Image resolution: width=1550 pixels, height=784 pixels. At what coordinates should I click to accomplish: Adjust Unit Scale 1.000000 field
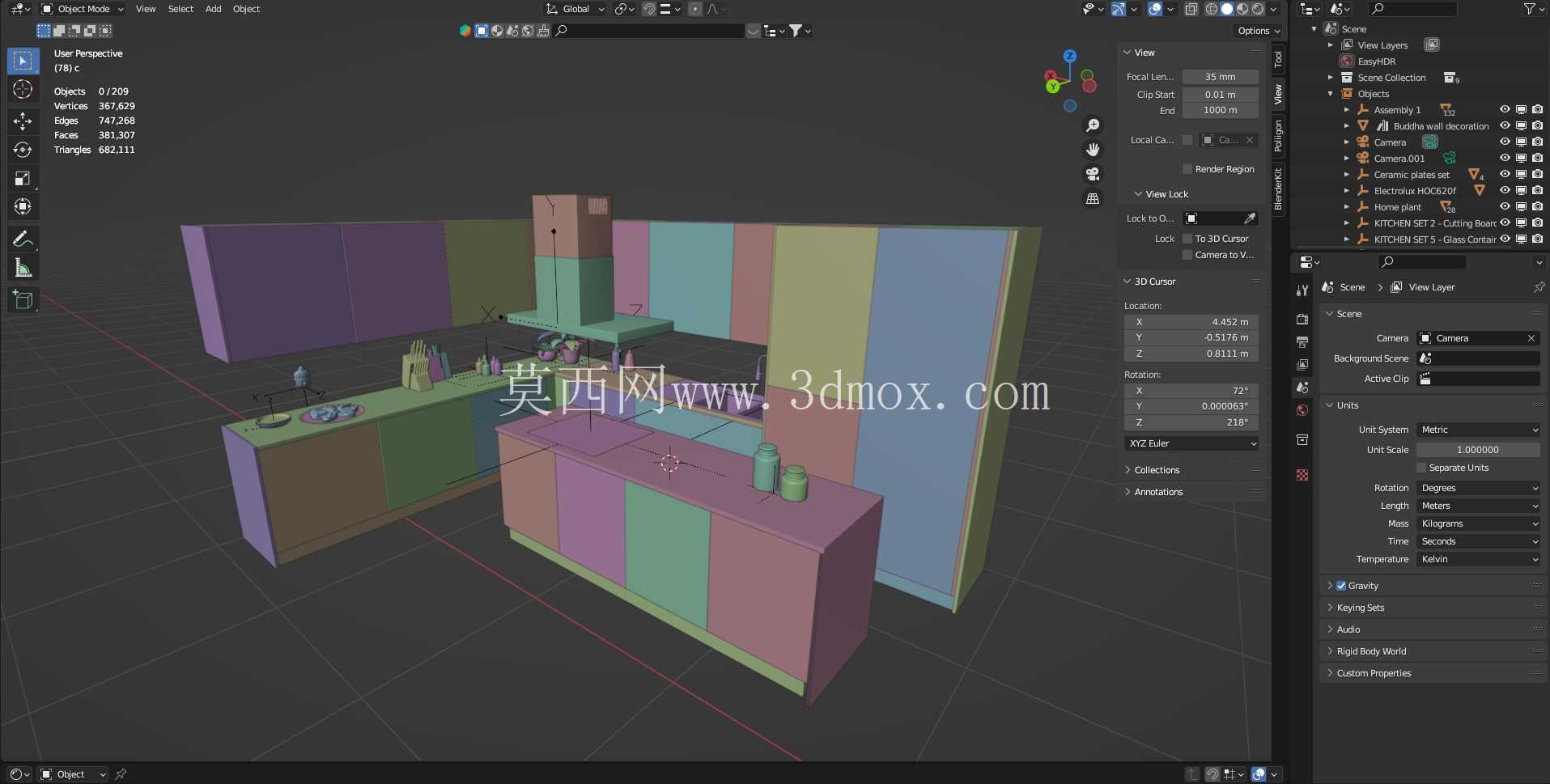tap(1477, 450)
